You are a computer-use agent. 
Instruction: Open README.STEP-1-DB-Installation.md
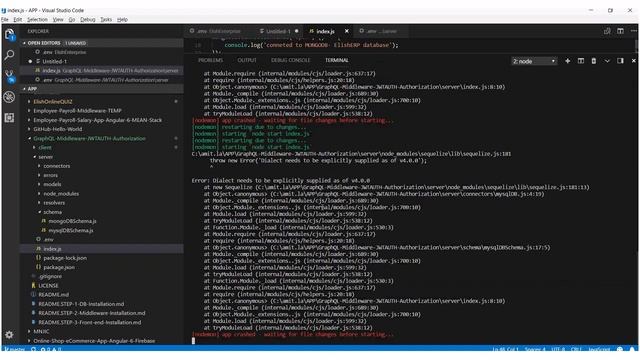pos(81,304)
